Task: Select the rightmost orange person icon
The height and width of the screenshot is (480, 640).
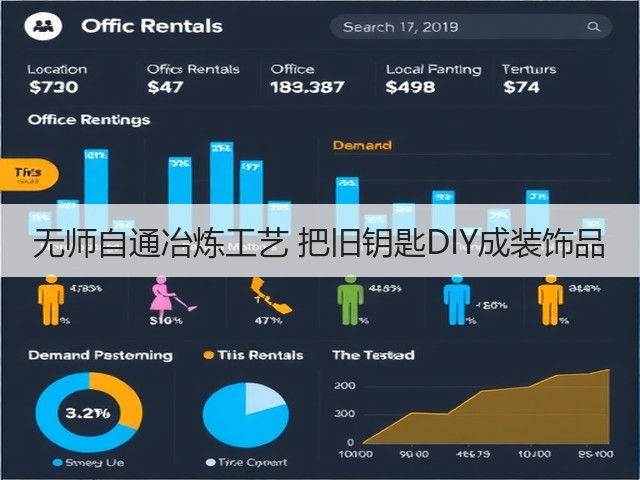Action: click(x=551, y=300)
